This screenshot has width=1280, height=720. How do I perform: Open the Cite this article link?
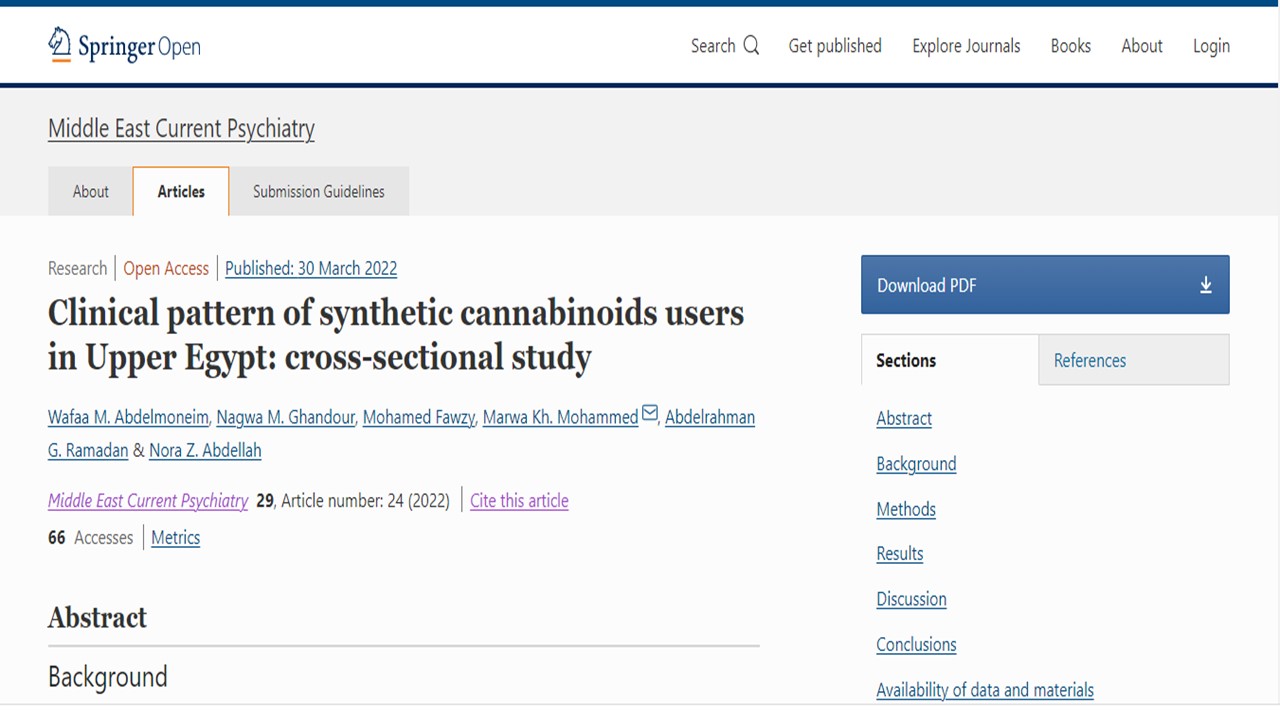(519, 500)
